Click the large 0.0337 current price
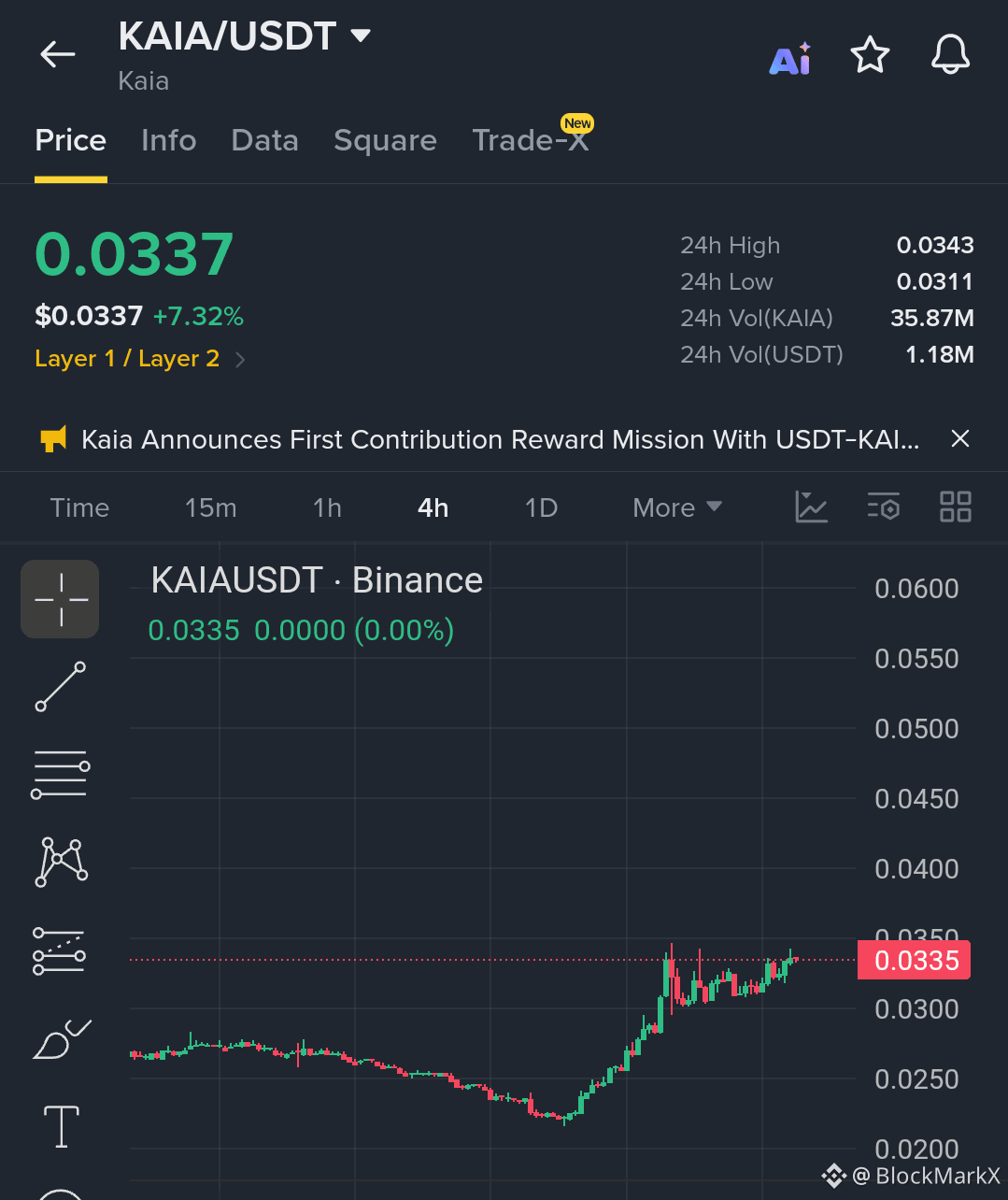 pos(134,254)
